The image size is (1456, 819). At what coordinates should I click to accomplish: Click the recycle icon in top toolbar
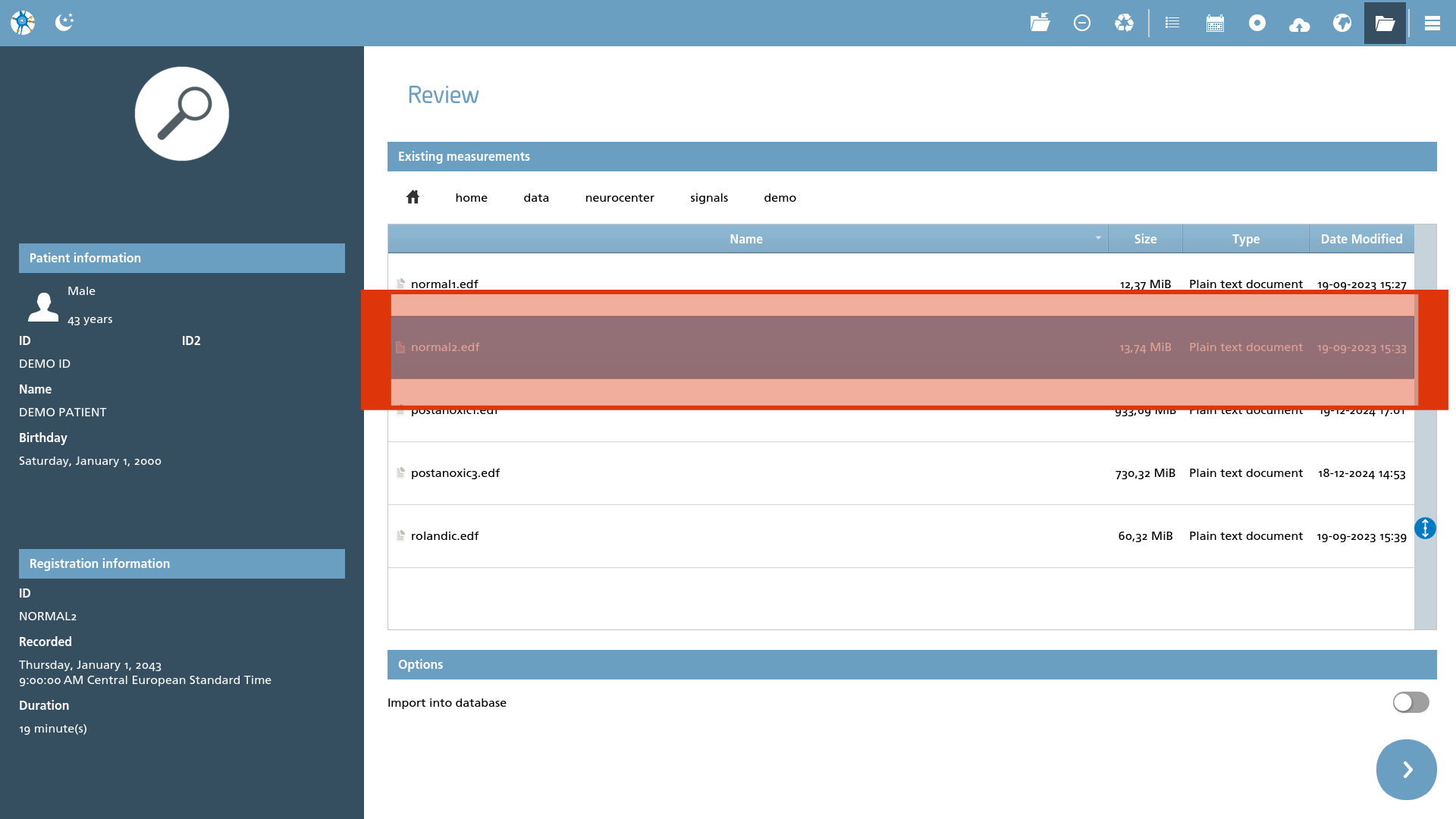pos(1124,23)
